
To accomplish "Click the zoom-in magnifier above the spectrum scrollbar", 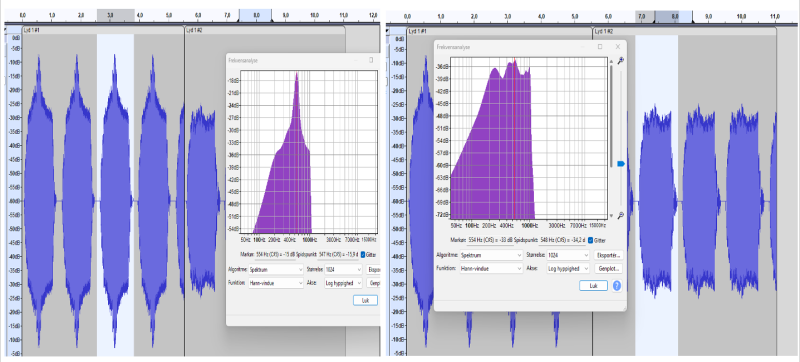I will click(620, 61).
